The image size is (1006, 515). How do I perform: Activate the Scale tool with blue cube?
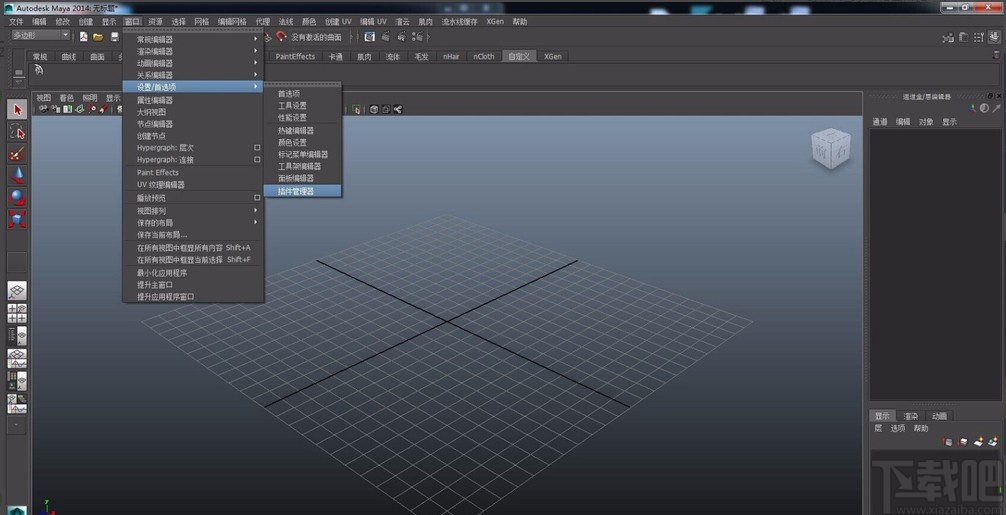[17, 219]
